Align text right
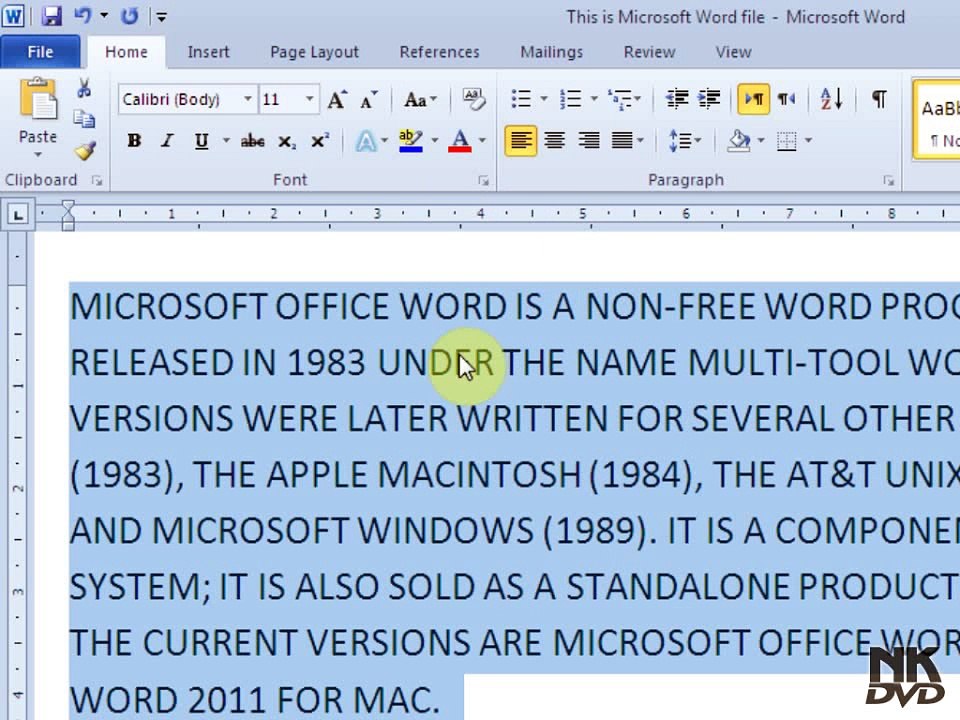This screenshot has height=720, width=960. (x=589, y=141)
